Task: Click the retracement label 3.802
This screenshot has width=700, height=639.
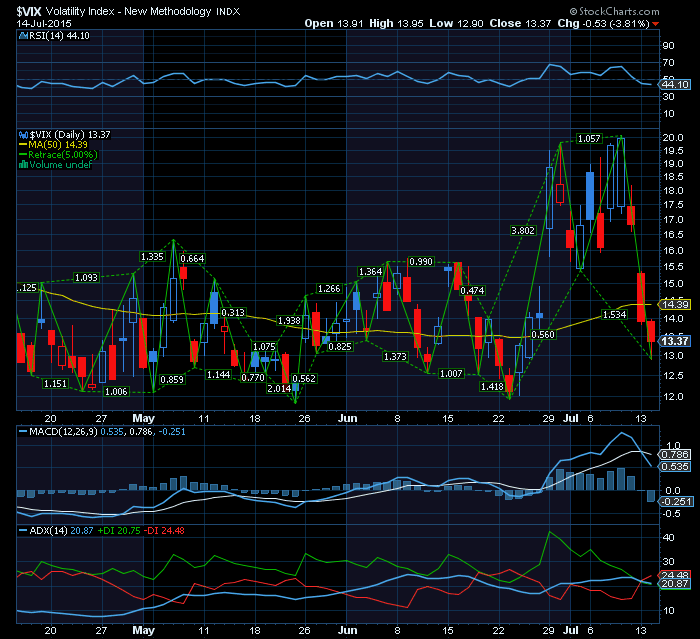Action: pos(523,230)
